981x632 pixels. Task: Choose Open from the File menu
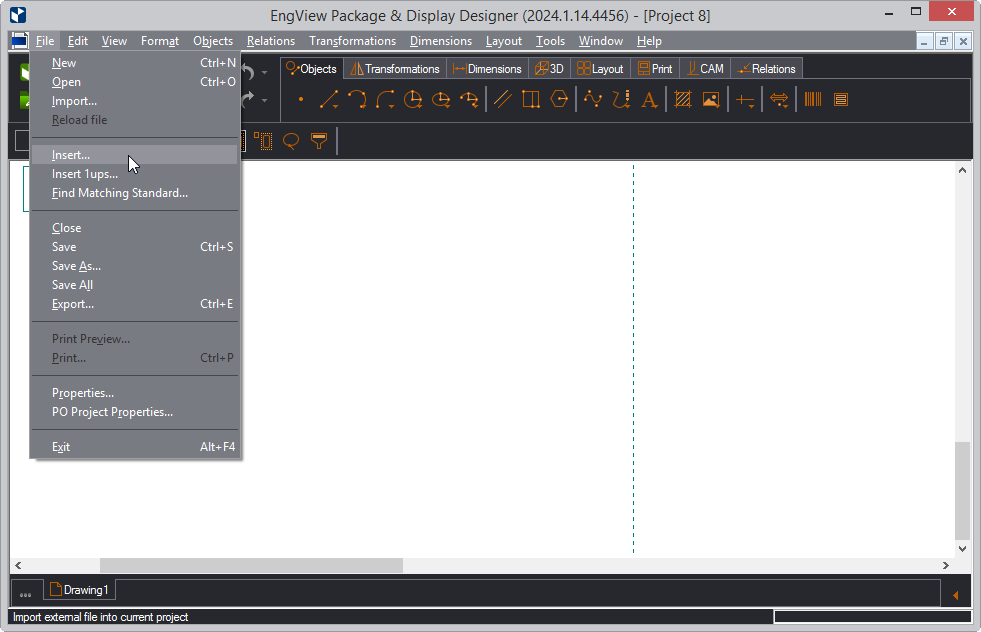pyautogui.click(x=135, y=82)
